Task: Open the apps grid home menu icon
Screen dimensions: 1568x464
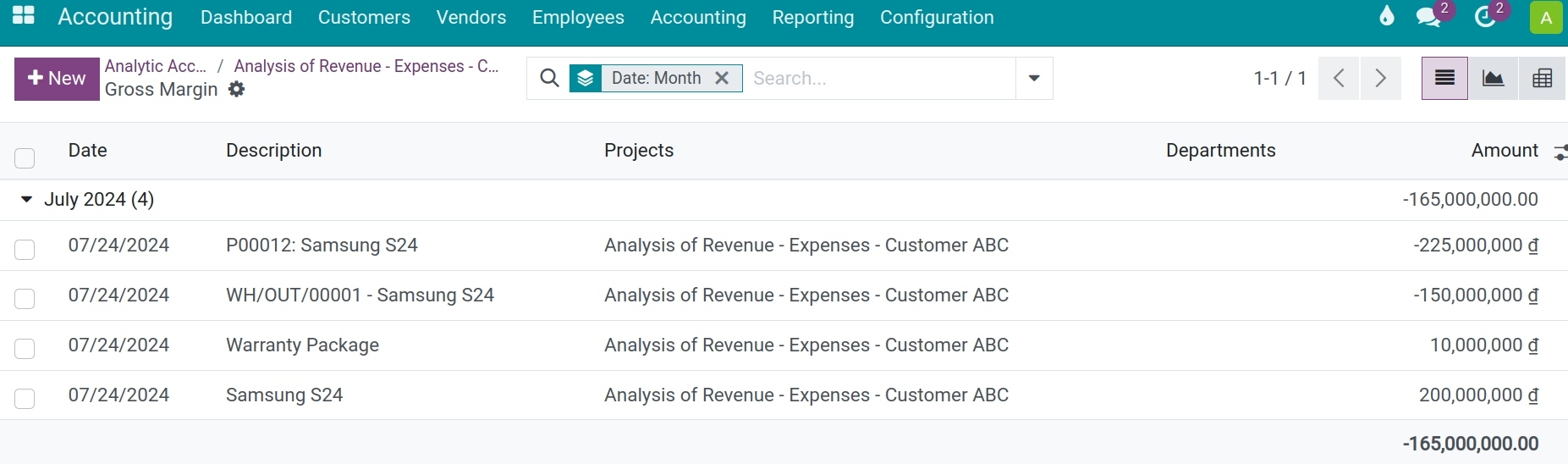Action: pos(24,16)
